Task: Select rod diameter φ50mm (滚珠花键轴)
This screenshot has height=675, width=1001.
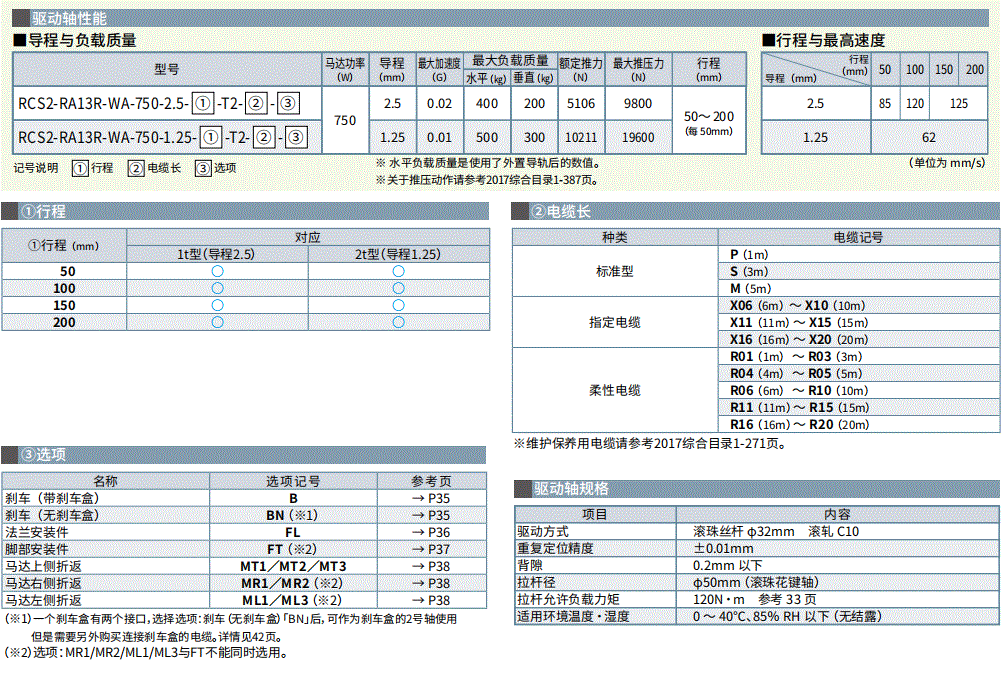Action: (756, 582)
